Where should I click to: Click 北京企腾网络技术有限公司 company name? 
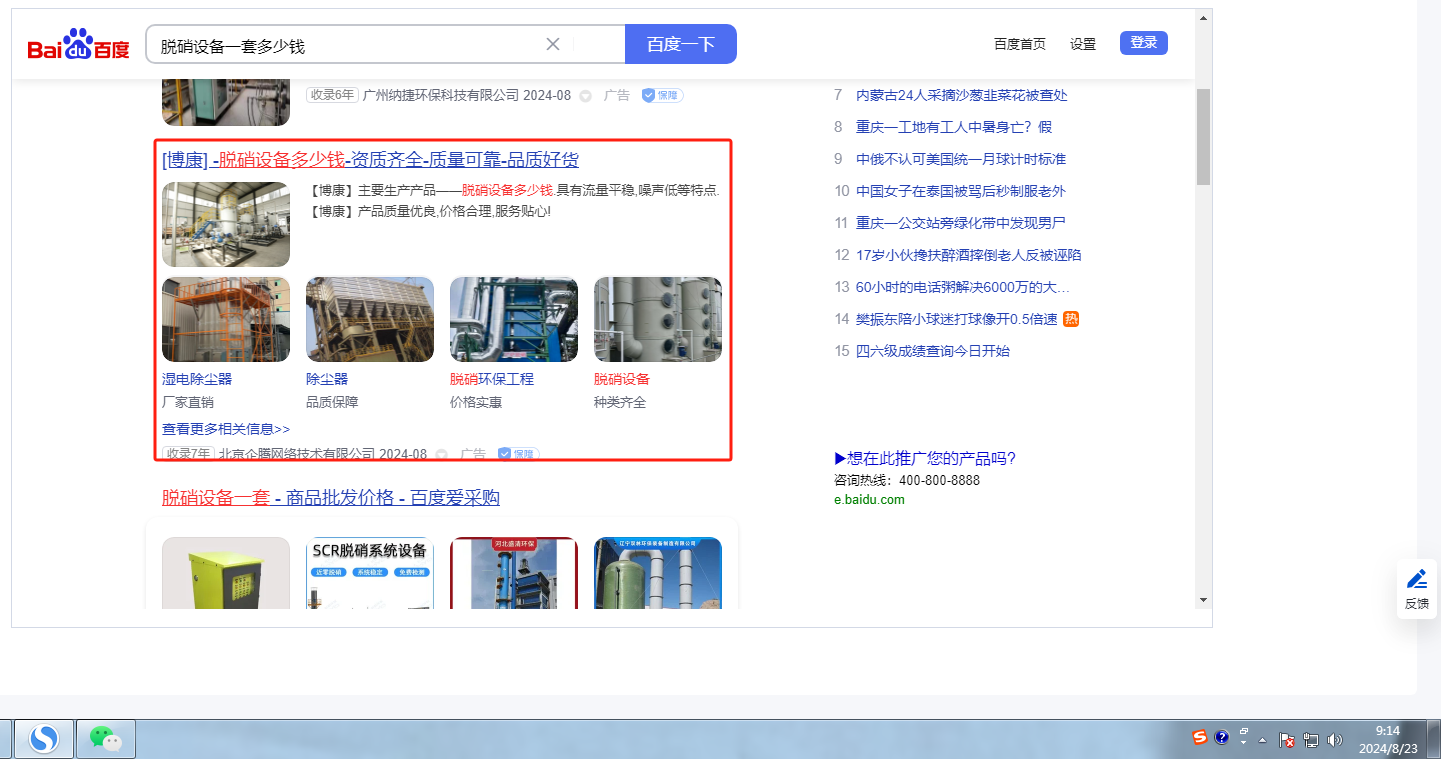[297, 454]
